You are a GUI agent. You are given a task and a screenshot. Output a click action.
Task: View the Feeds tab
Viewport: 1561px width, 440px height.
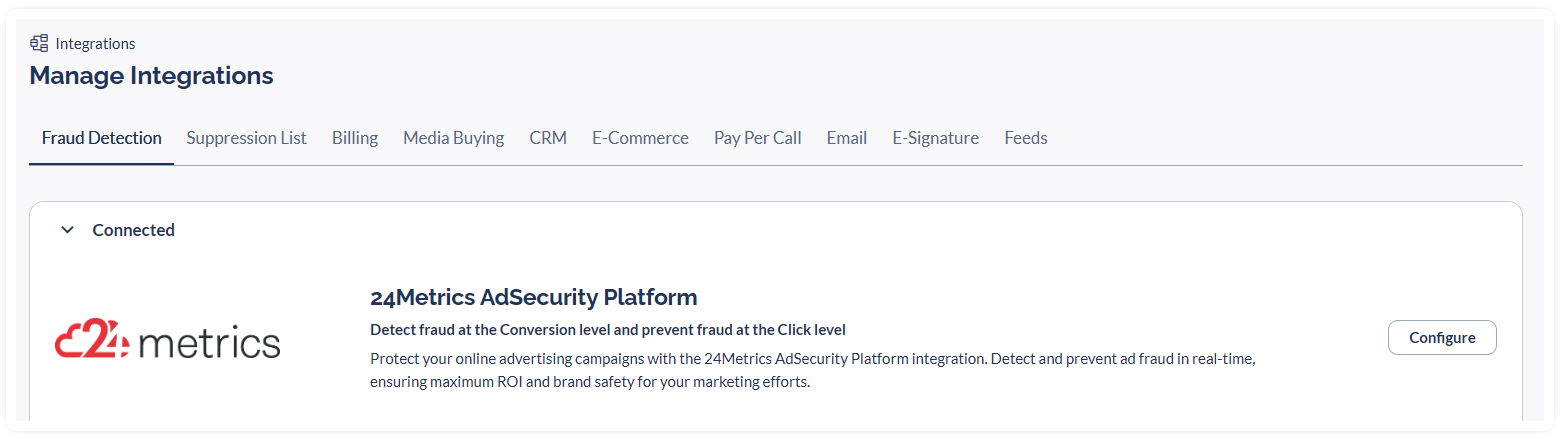click(x=1026, y=138)
